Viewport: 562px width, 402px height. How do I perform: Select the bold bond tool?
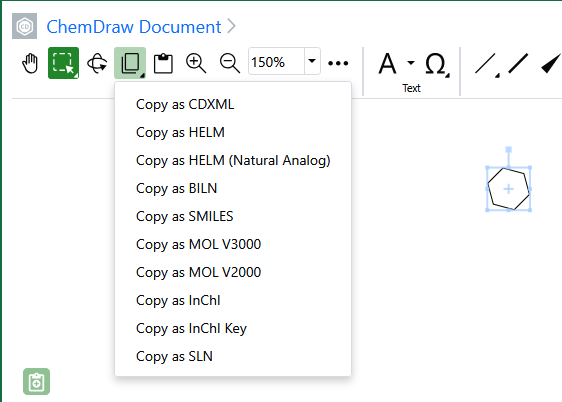tap(518, 63)
